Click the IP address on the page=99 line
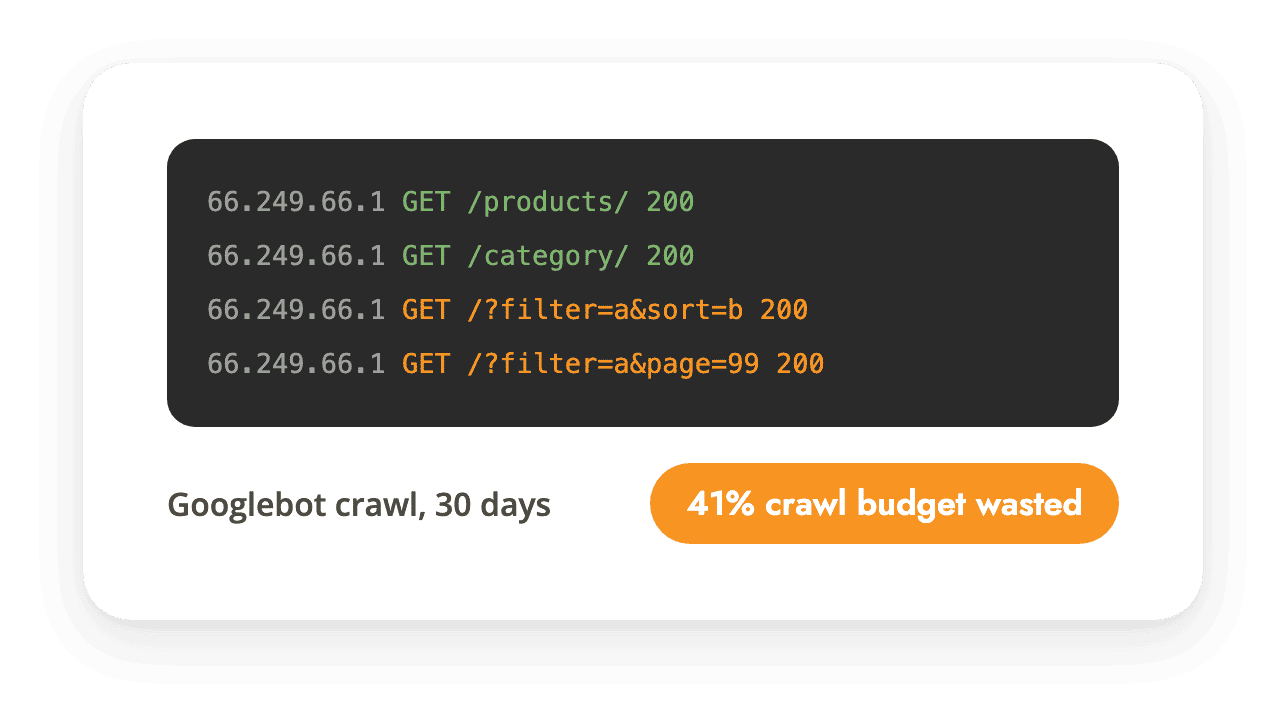Image resolution: width=1286 pixels, height=723 pixels. 296,364
